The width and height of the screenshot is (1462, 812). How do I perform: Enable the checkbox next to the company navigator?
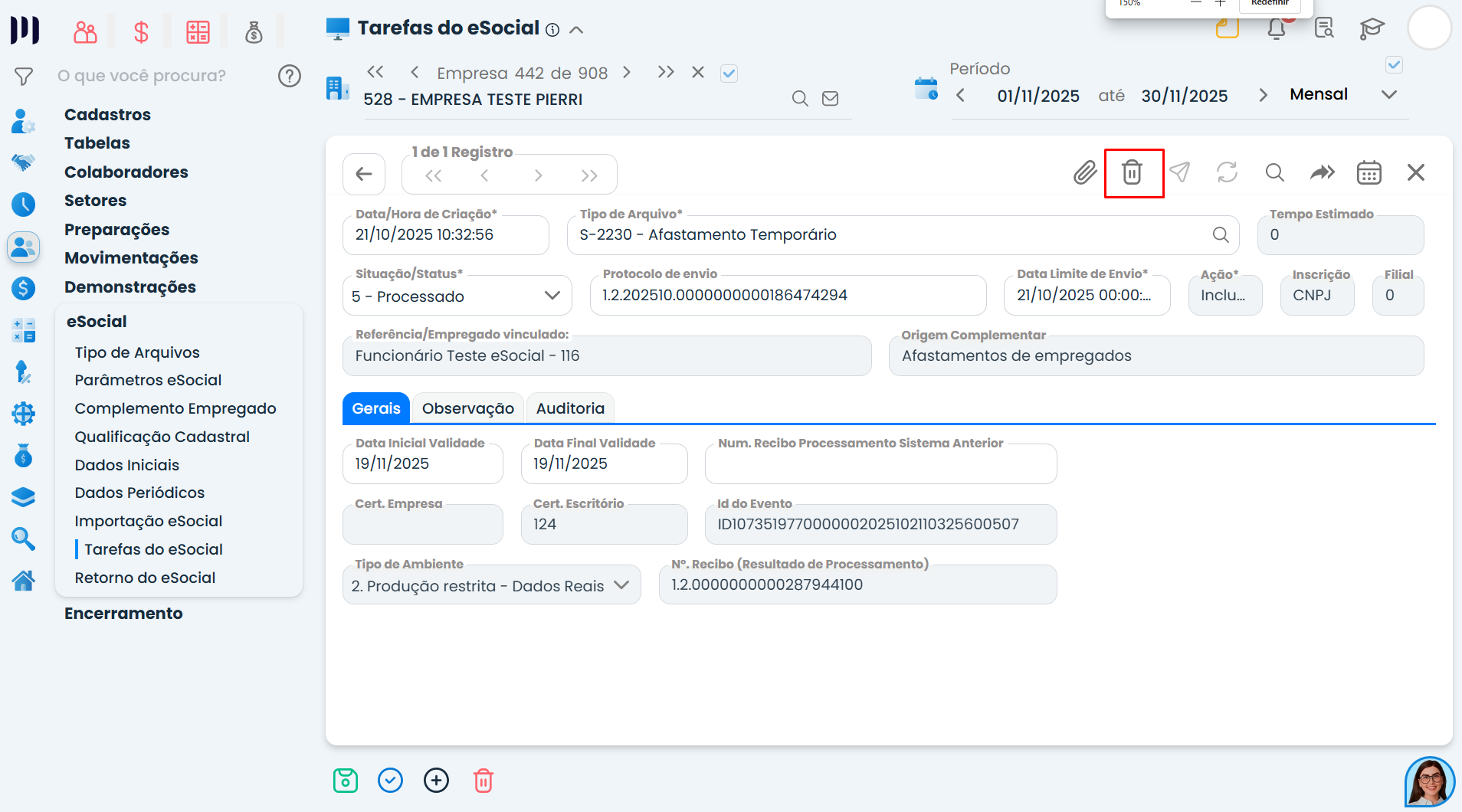click(x=729, y=72)
